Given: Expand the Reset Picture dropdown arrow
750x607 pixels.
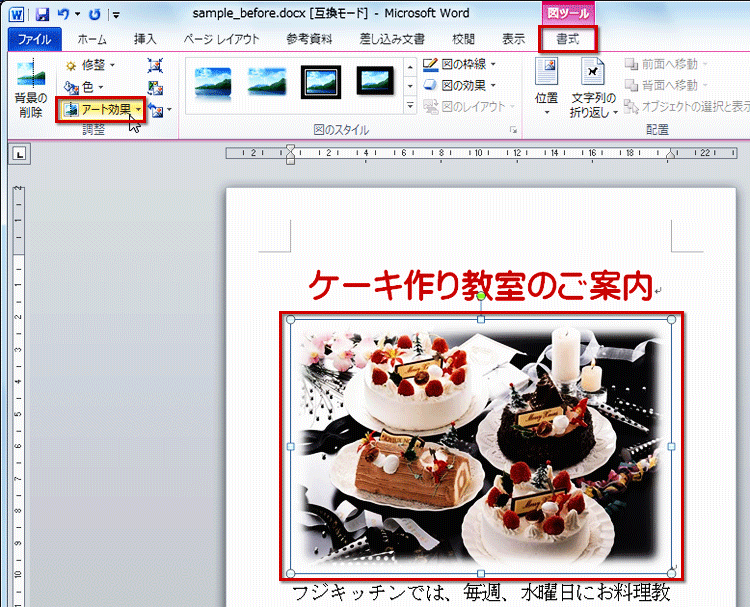Looking at the screenshot, I should (x=169, y=110).
